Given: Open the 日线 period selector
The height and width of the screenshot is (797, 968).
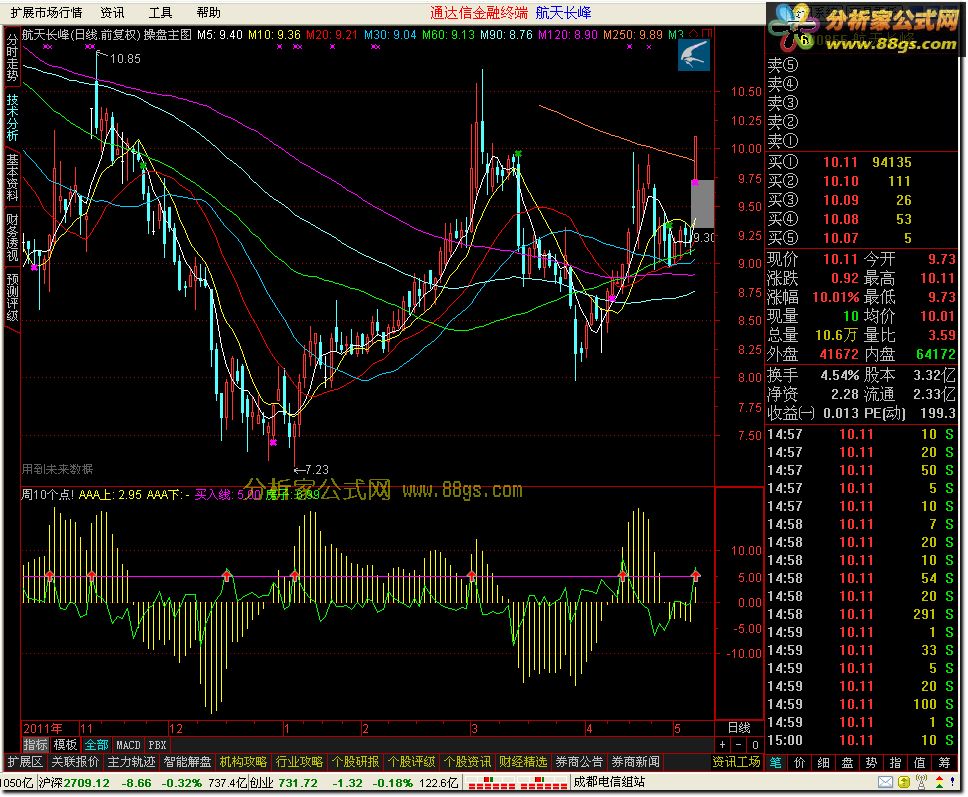Looking at the screenshot, I should pos(738,727).
